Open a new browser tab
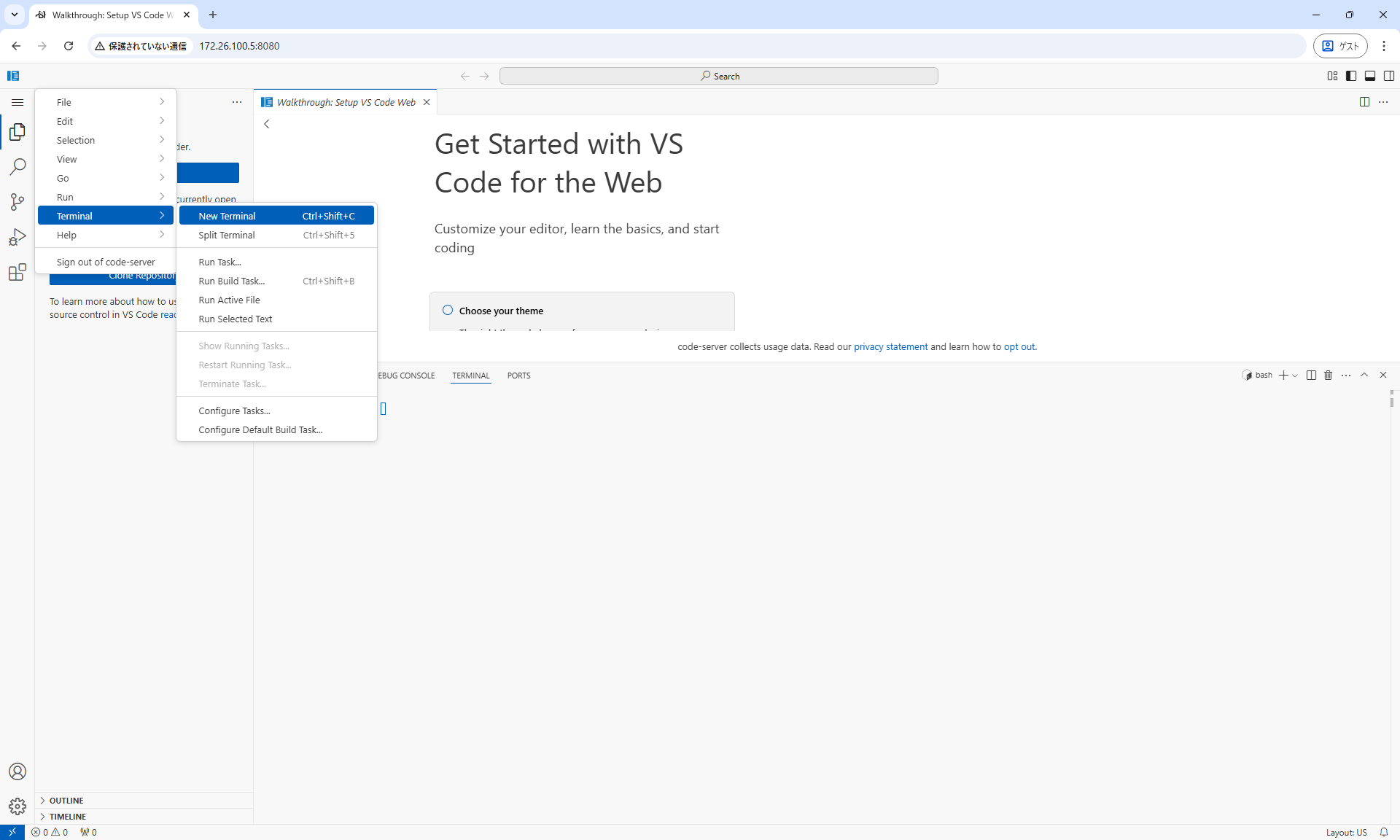This screenshot has height=840, width=1400. tap(213, 15)
